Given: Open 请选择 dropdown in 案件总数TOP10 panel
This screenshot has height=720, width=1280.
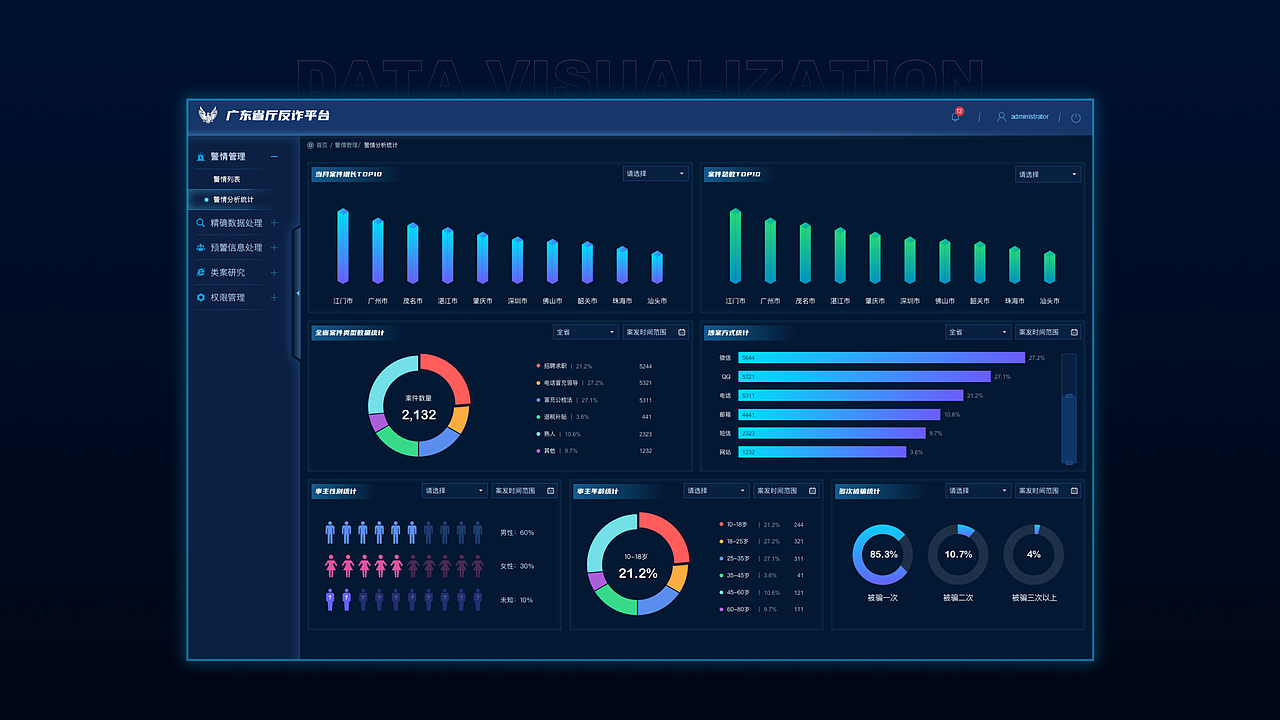Looking at the screenshot, I should click(1048, 174).
